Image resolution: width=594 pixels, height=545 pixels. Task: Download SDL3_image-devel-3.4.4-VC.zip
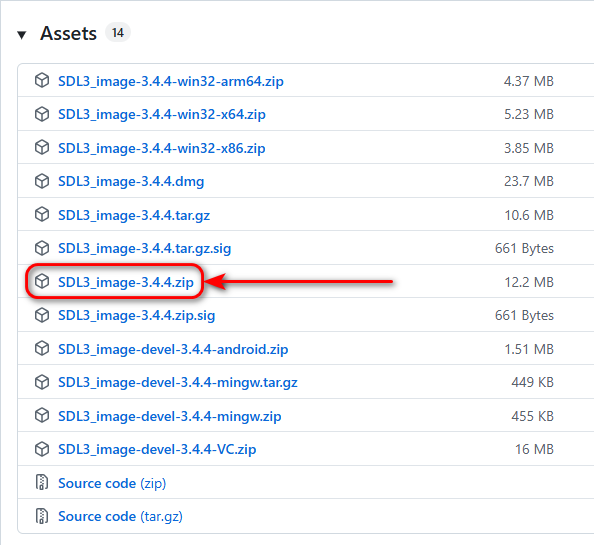pyautogui.click(x=157, y=449)
